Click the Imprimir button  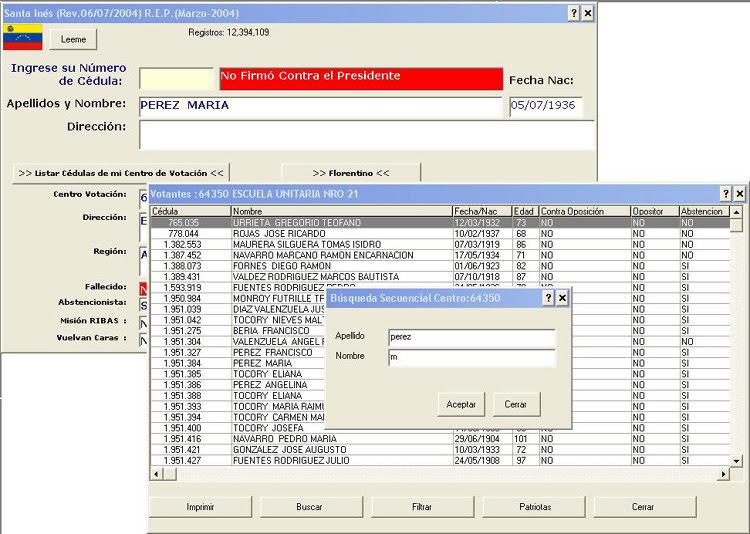coord(200,507)
